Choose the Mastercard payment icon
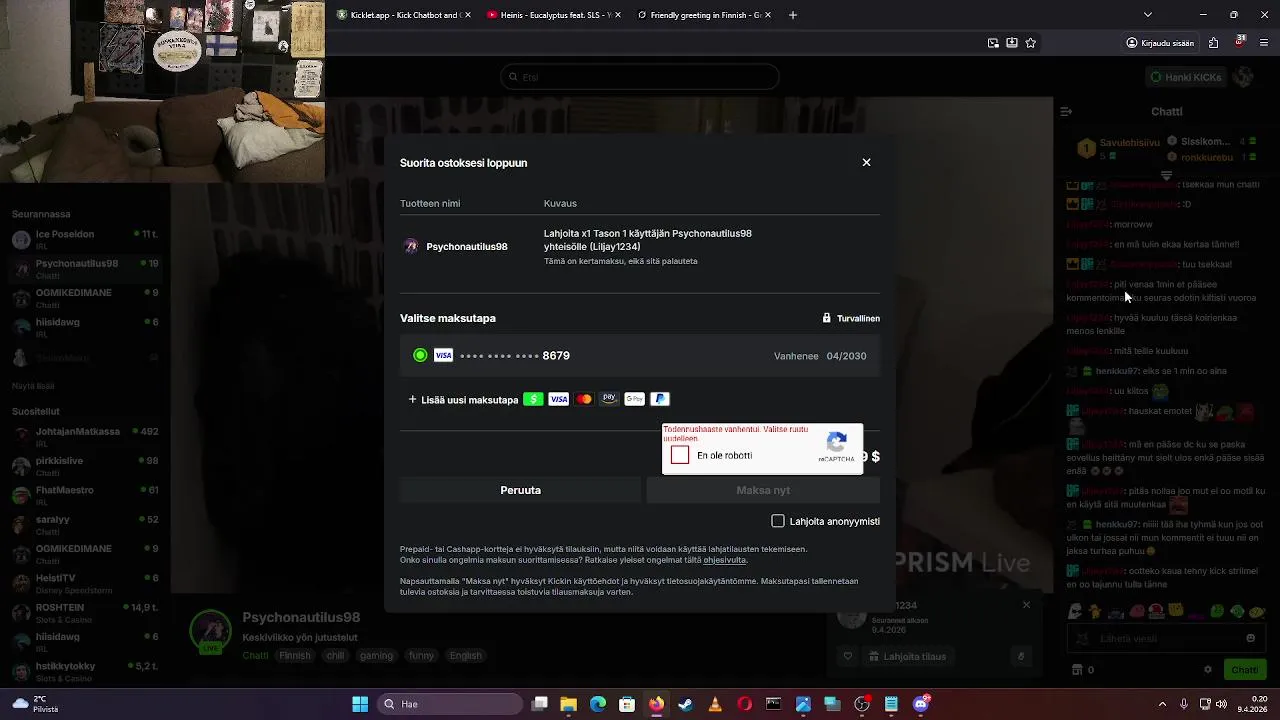Screen dimensions: 1280x720 click(x=584, y=399)
